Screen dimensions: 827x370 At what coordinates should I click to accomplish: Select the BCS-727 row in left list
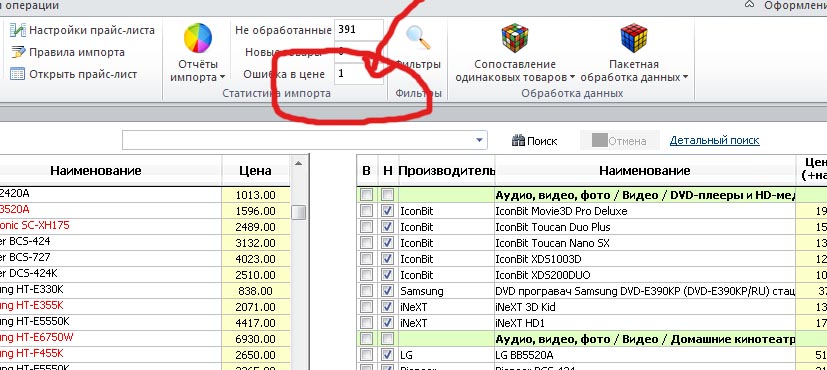(x=110, y=258)
